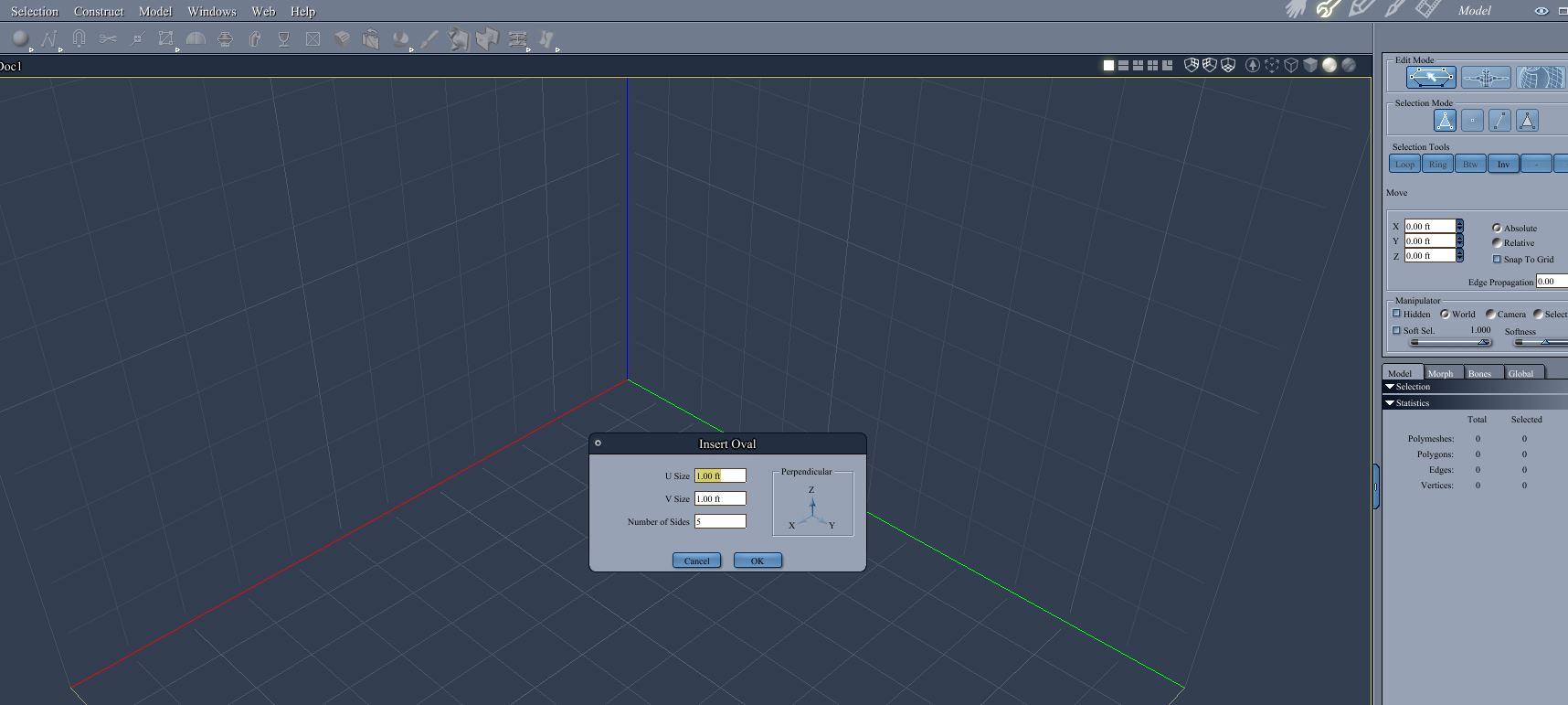Viewport: 1568px width, 705px height.
Task: Click the Move Z value stepper
Action: click(x=1459, y=255)
